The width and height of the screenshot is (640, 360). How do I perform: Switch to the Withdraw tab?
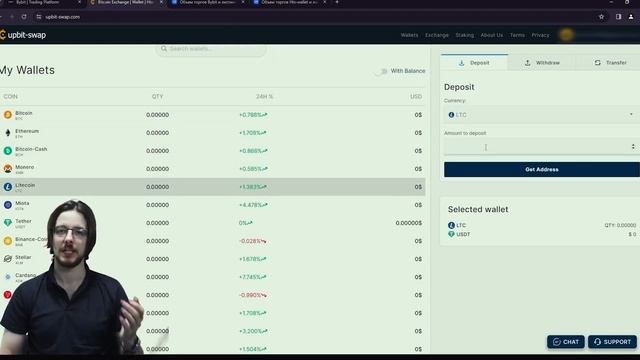pyautogui.click(x=542, y=63)
